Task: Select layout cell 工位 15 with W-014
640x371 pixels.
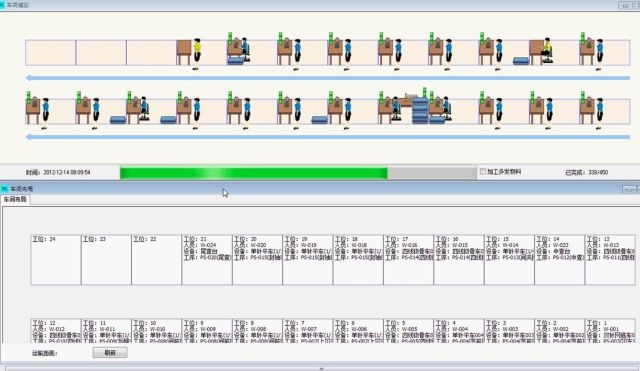Action: pos(509,260)
